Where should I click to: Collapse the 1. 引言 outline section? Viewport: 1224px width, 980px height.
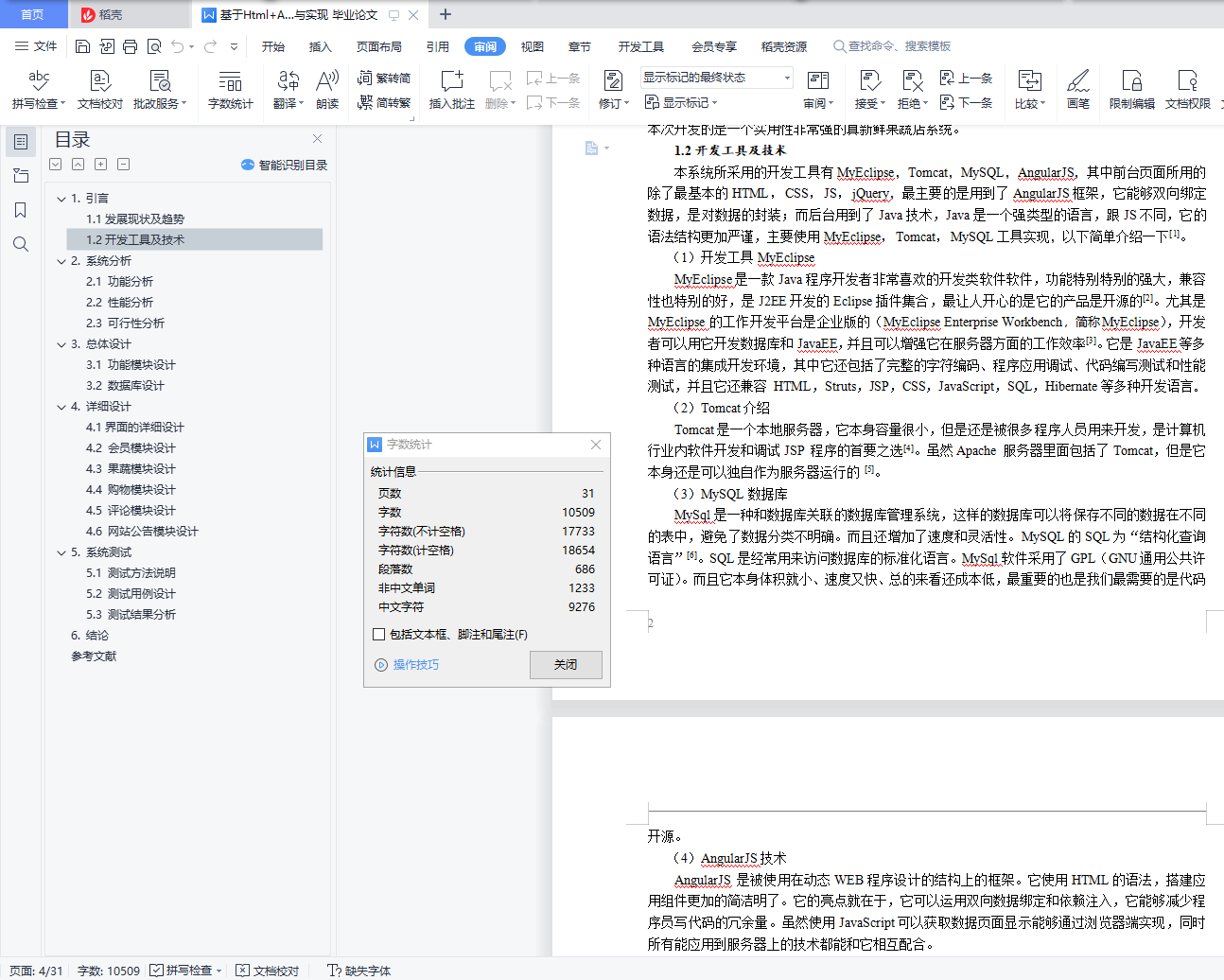[61, 199]
